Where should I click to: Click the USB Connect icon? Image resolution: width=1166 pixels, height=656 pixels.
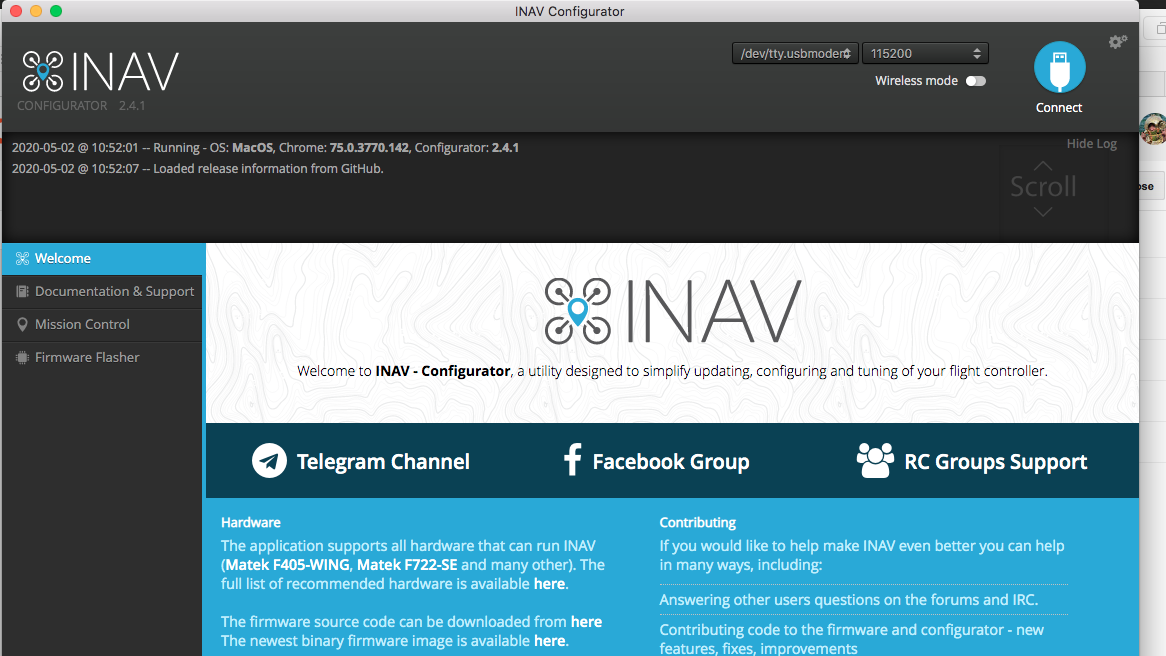(1060, 67)
